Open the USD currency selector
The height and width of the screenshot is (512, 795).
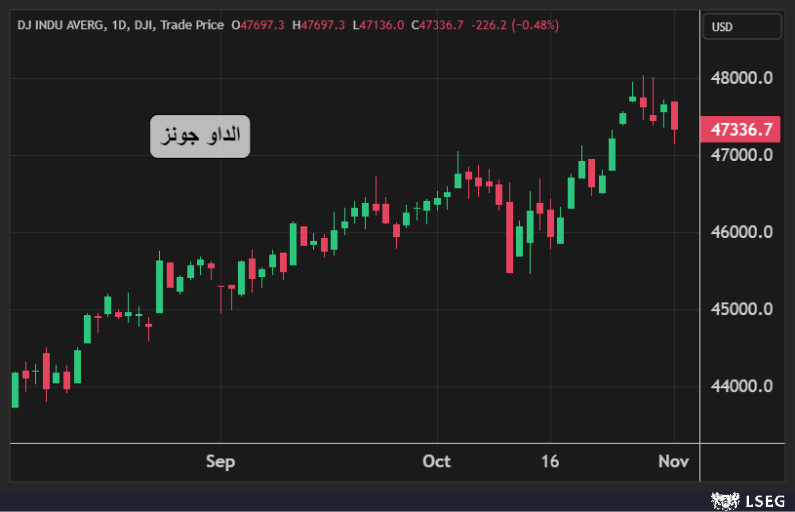pyautogui.click(x=741, y=27)
